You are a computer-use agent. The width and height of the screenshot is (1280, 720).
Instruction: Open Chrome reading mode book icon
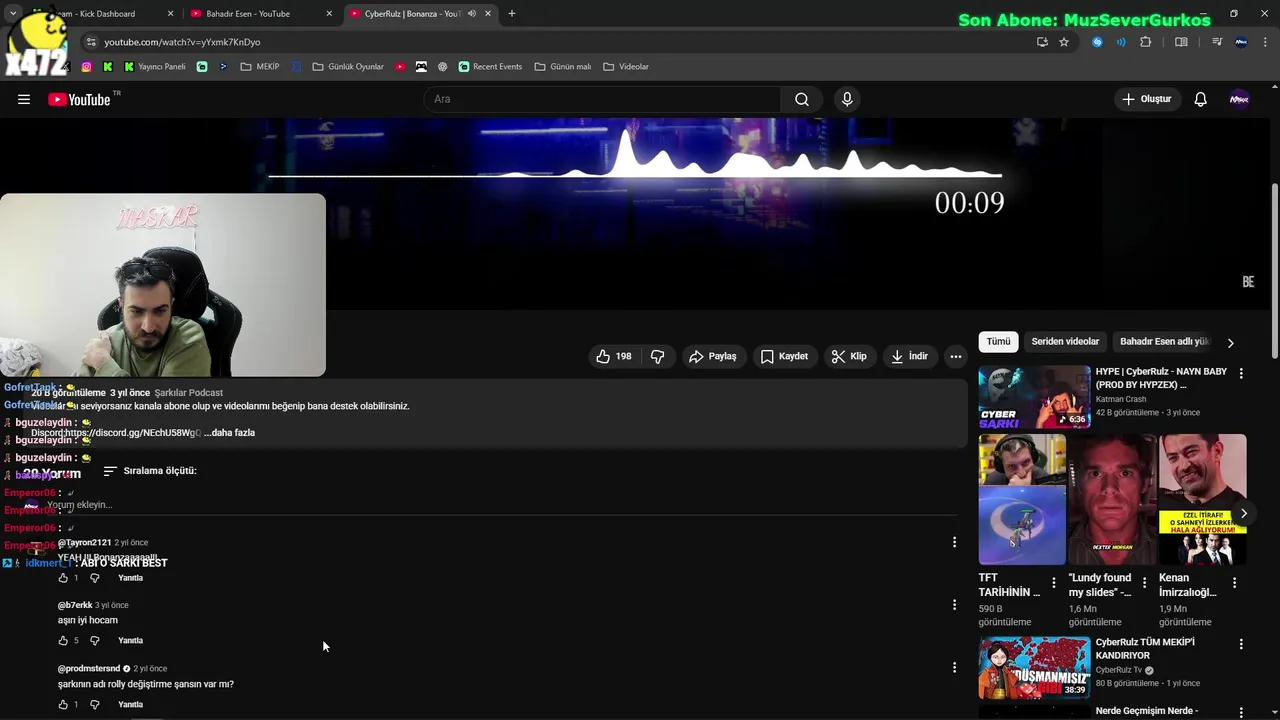click(x=1181, y=42)
